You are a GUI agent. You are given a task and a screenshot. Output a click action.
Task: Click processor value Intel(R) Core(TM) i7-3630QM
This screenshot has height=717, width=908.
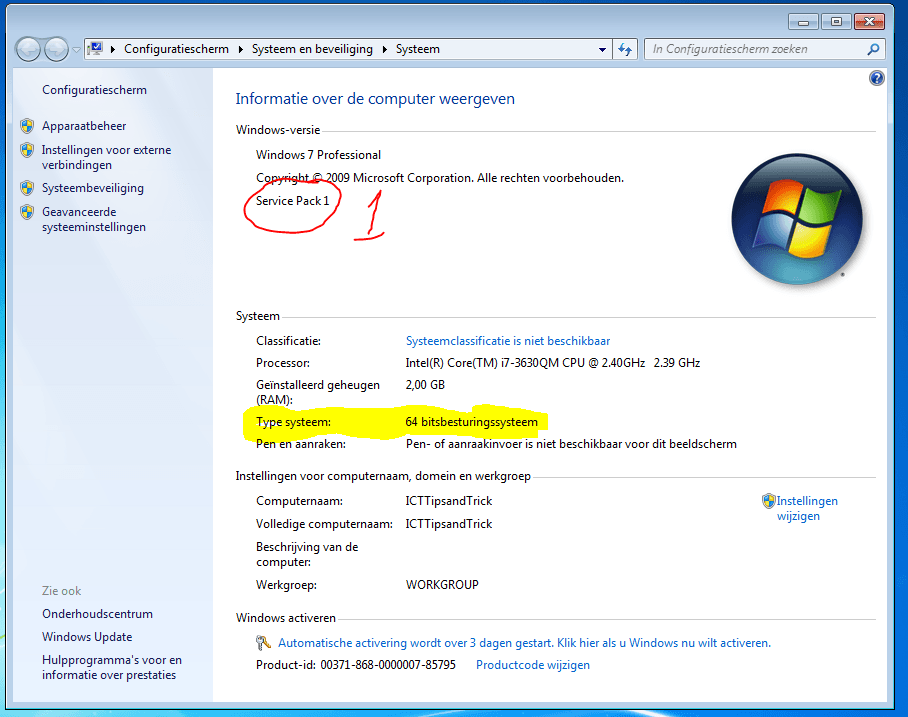(x=552, y=363)
